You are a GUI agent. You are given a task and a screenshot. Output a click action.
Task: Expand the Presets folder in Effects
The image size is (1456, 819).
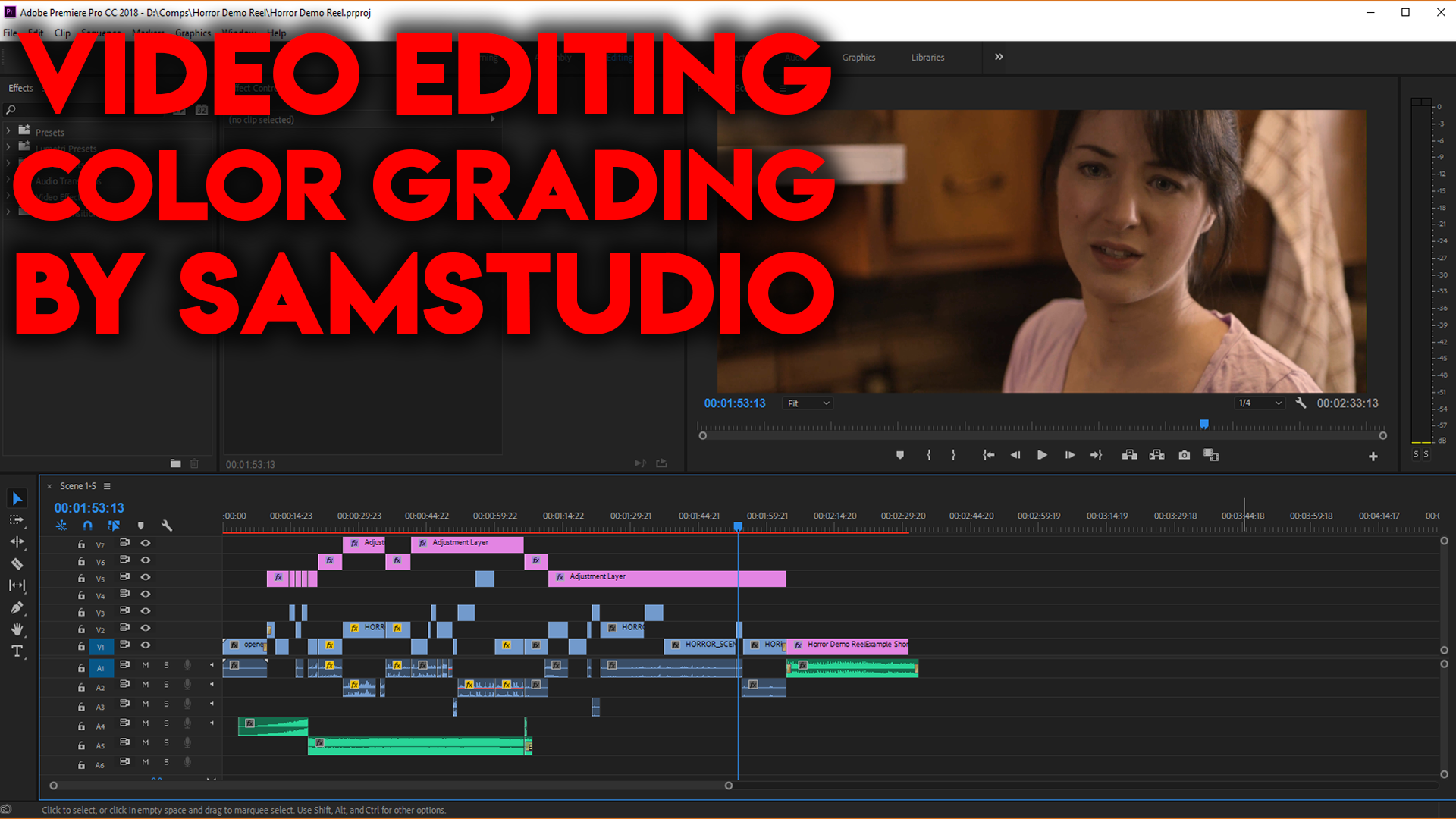click(x=8, y=131)
